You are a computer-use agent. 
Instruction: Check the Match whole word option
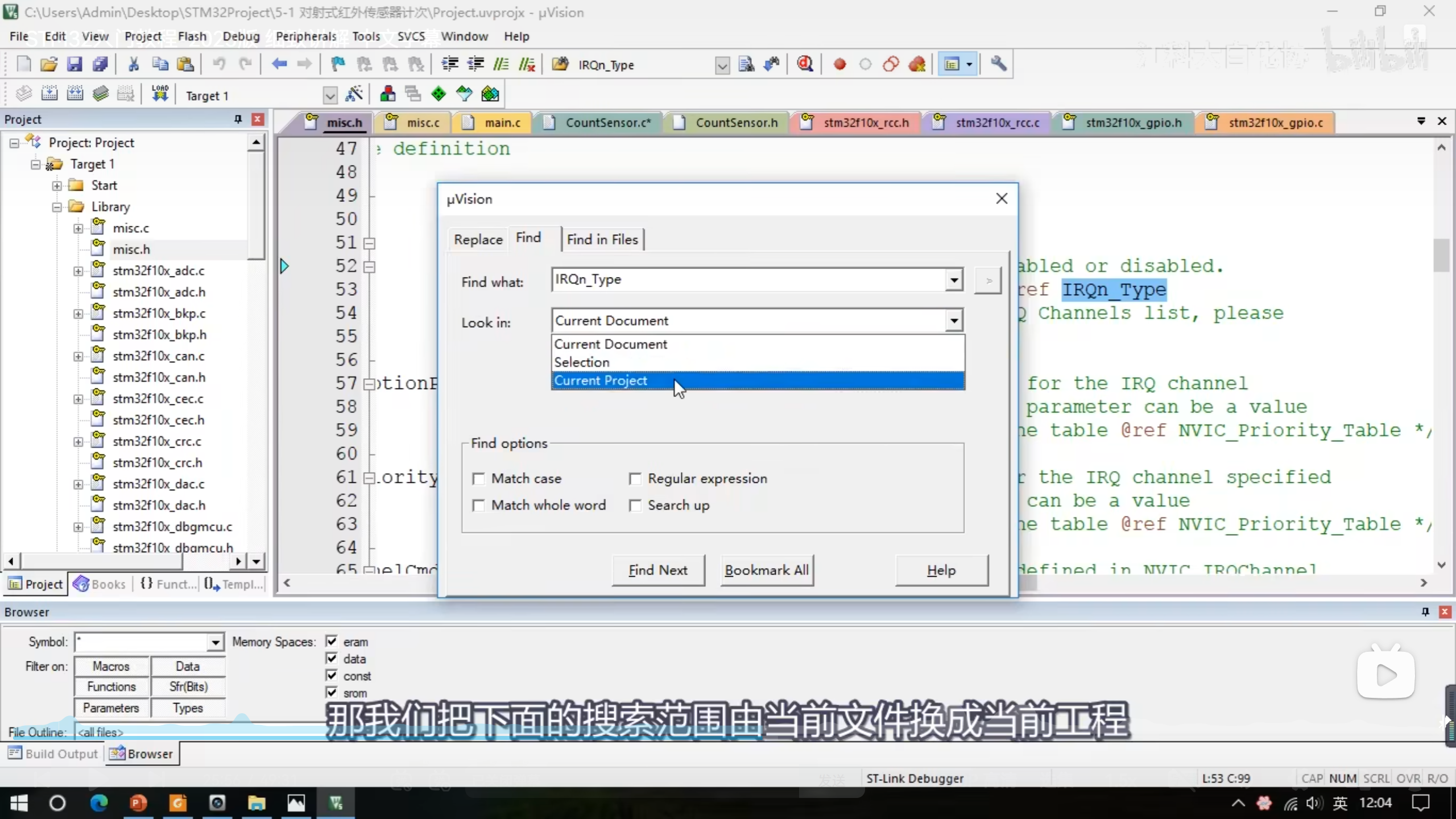pyautogui.click(x=479, y=506)
